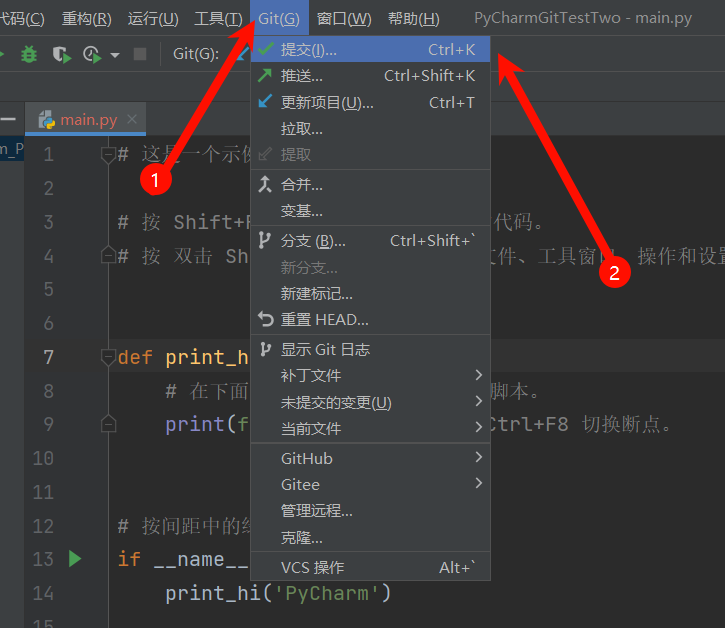Open the 帮助(H) menu

[x=414, y=18]
